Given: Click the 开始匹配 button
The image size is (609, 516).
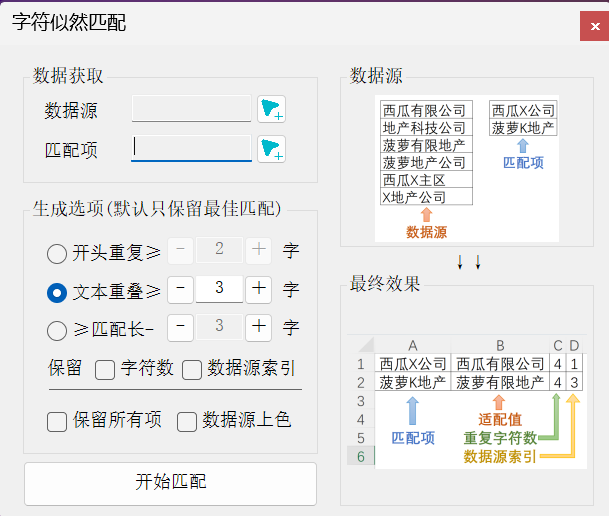Looking at the screenshot, I should point(170,483).
